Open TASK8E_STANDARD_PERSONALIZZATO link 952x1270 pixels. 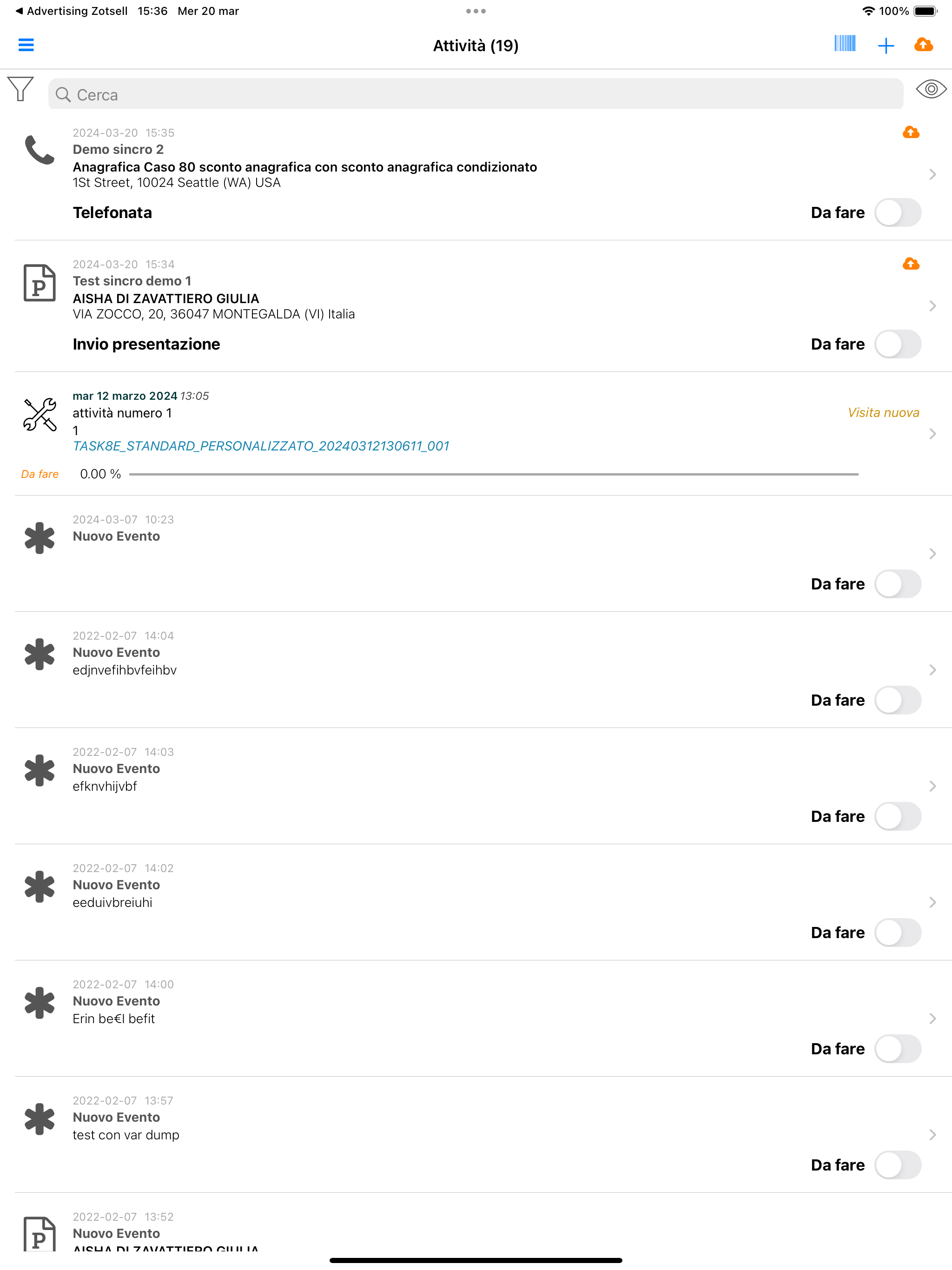pos(261,445)
